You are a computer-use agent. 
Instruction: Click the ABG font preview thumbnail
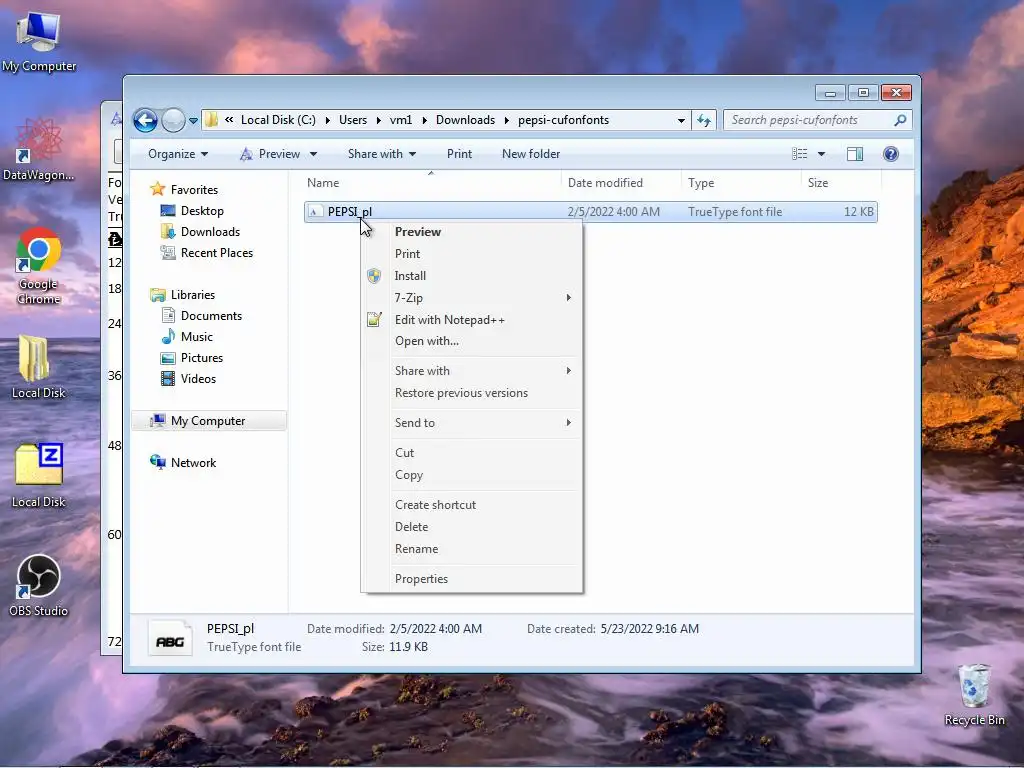(170, 639)
